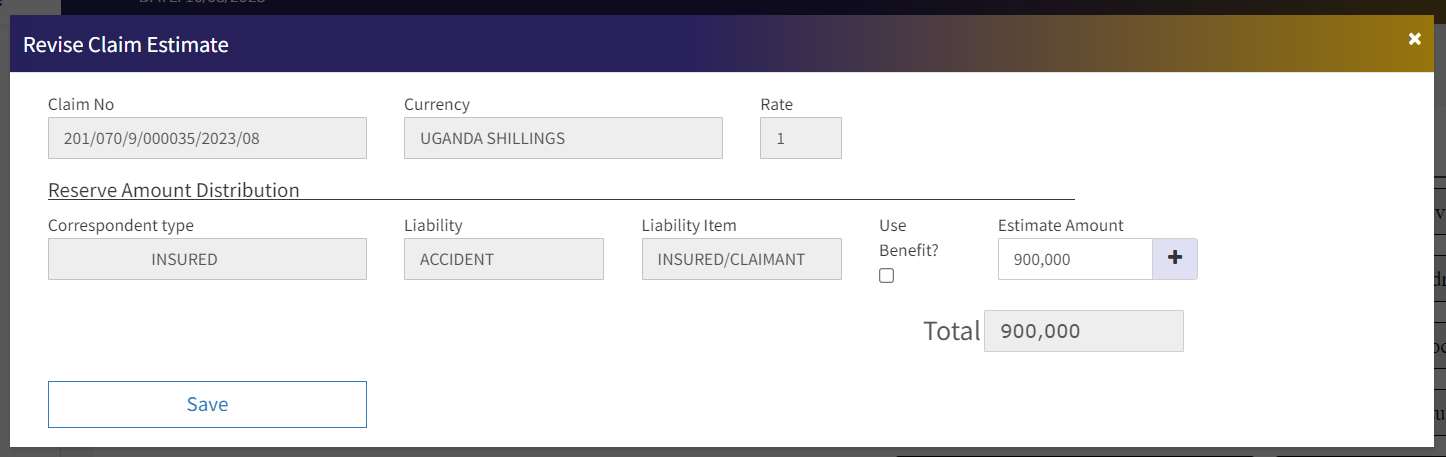Viewport: 1446px width, 457px height.
Task: Click the Liability Item label
Action: pyautogui.click(x=688, y=226)
